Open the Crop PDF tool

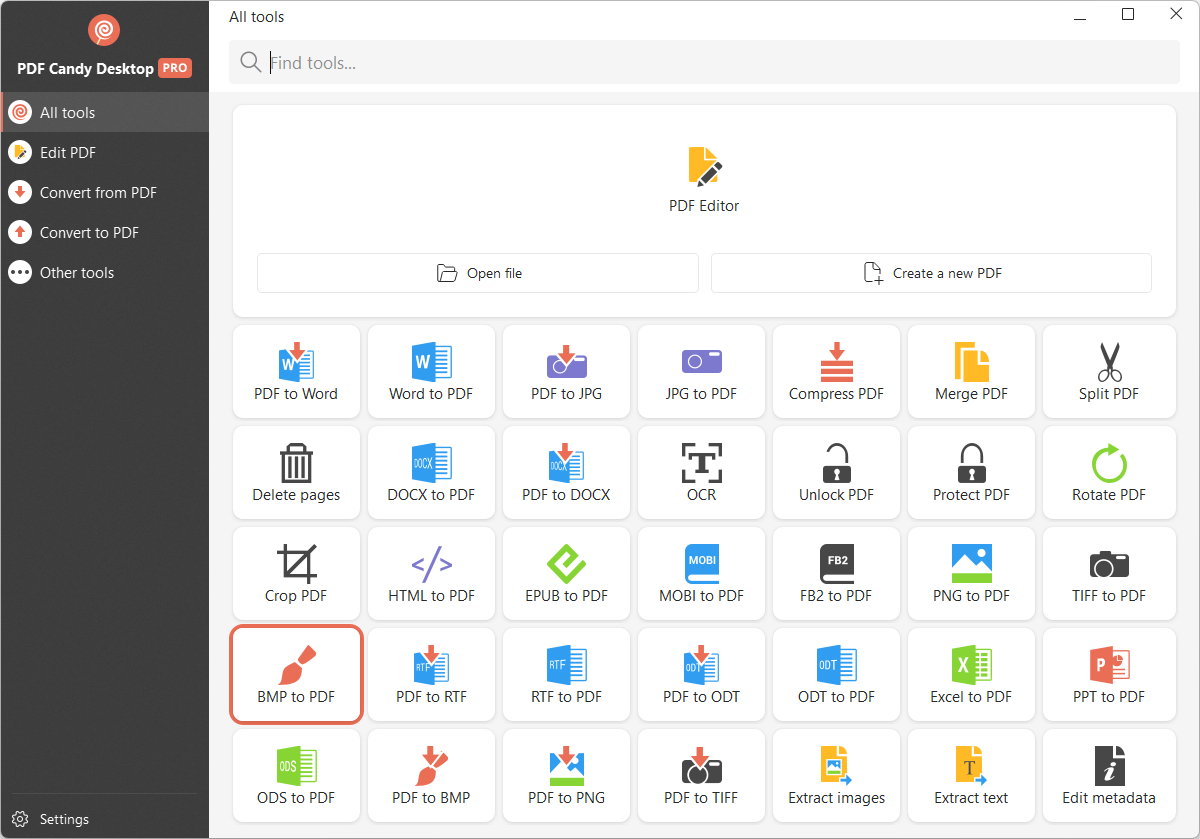coord(296,573)
